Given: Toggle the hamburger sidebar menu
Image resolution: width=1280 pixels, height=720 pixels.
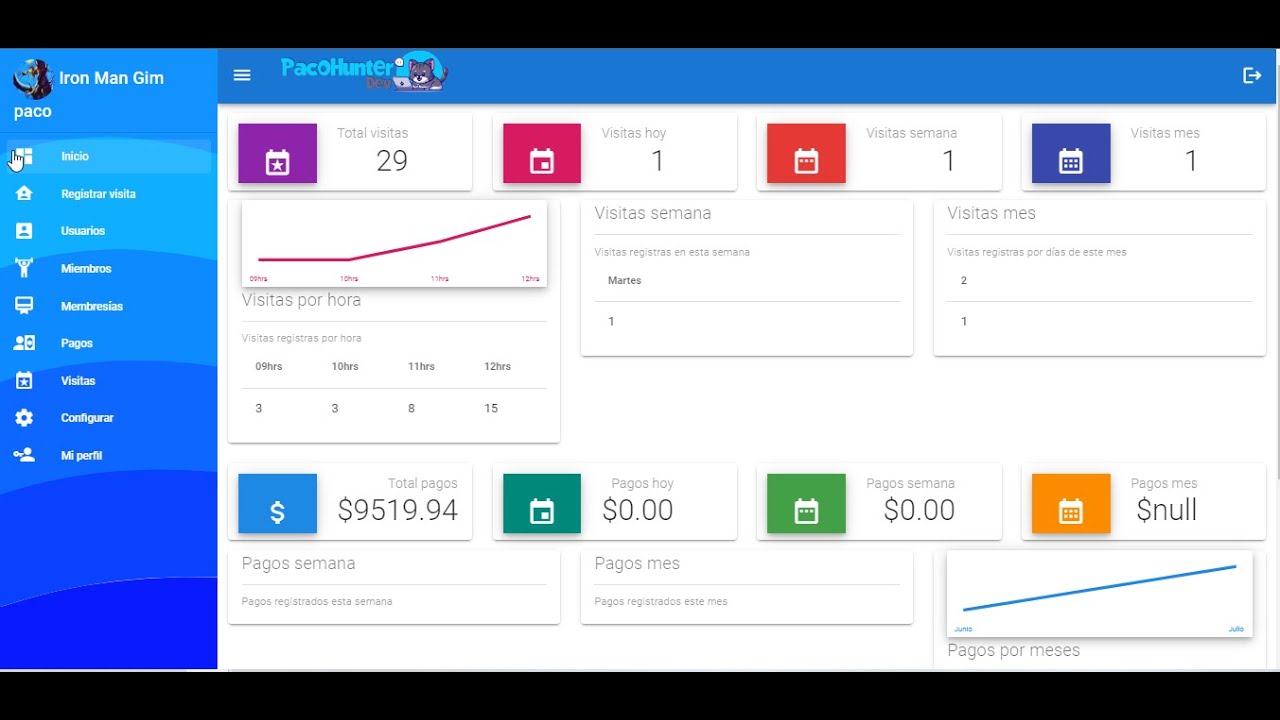Looking at the screenshot, I should pyautogui.click(x=242, y=75).
